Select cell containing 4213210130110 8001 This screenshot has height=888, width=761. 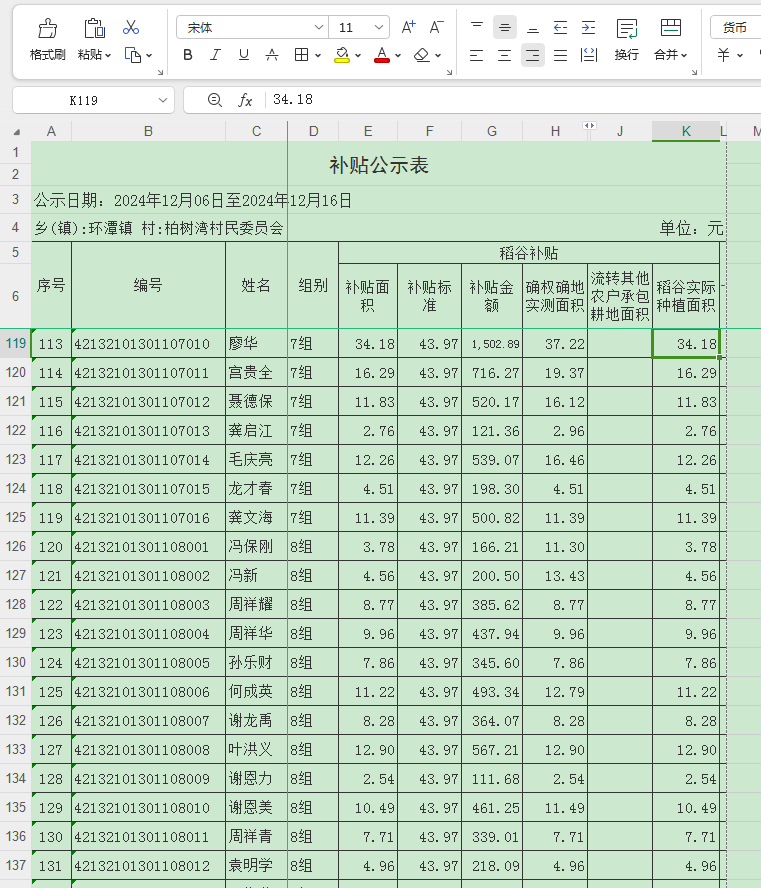click(148, 547)
